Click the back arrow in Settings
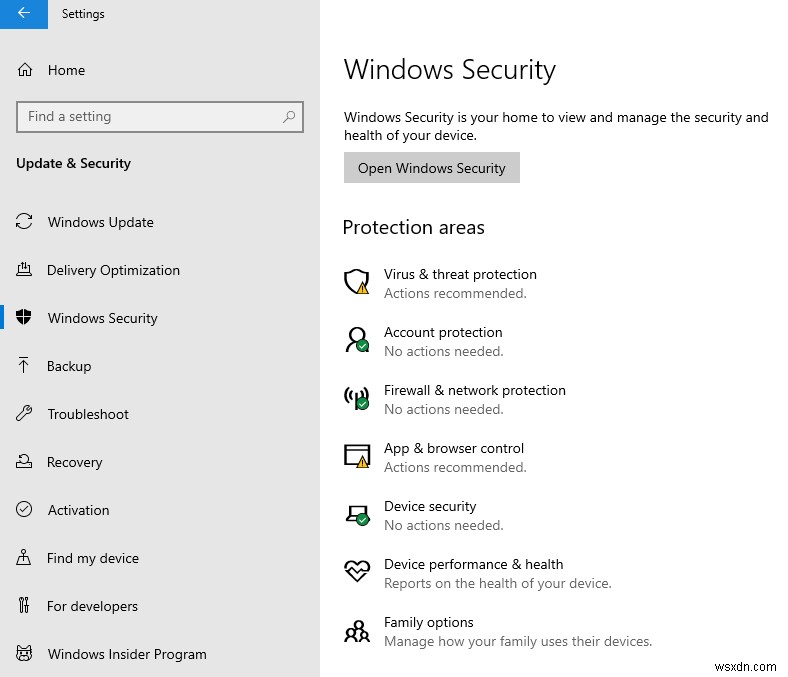Viewport: 788px width, 677px height. (24, 14)
